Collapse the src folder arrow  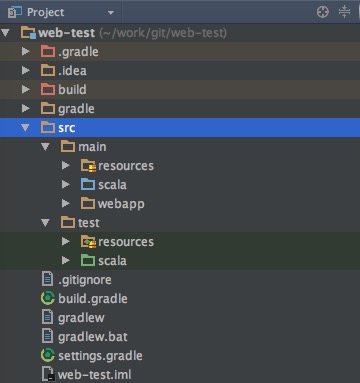pyautogui.click(x=25, y=127)
